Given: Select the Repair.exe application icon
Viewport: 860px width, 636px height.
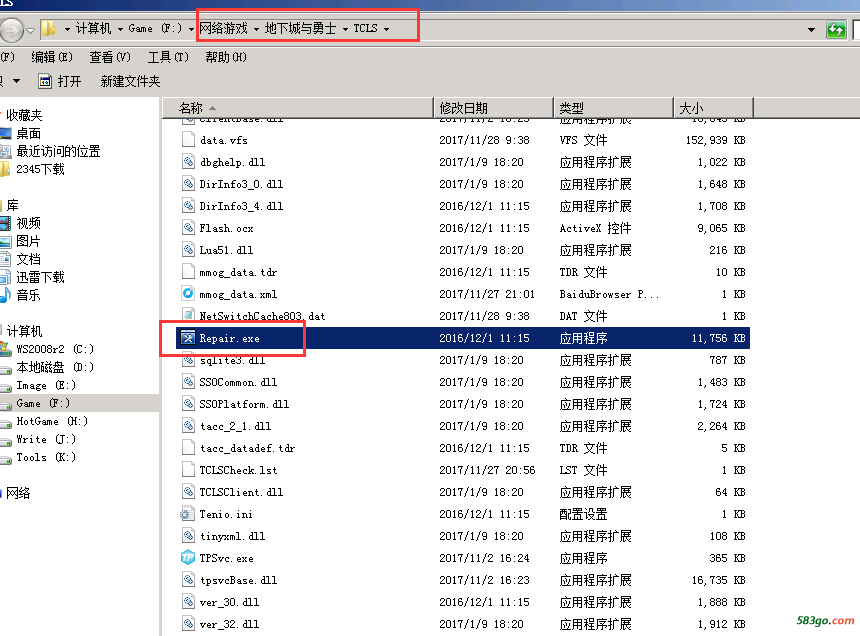Looking at the screenshot, I should click(x=188, y=338).
